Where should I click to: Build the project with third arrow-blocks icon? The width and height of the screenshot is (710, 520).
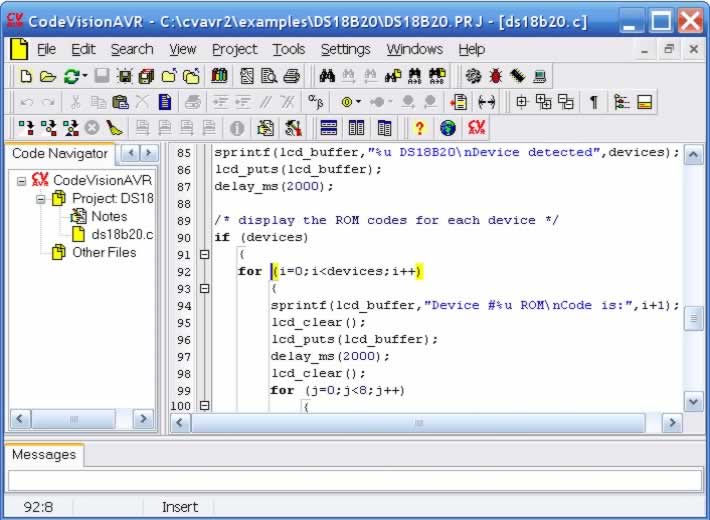[x=71, y=128]
